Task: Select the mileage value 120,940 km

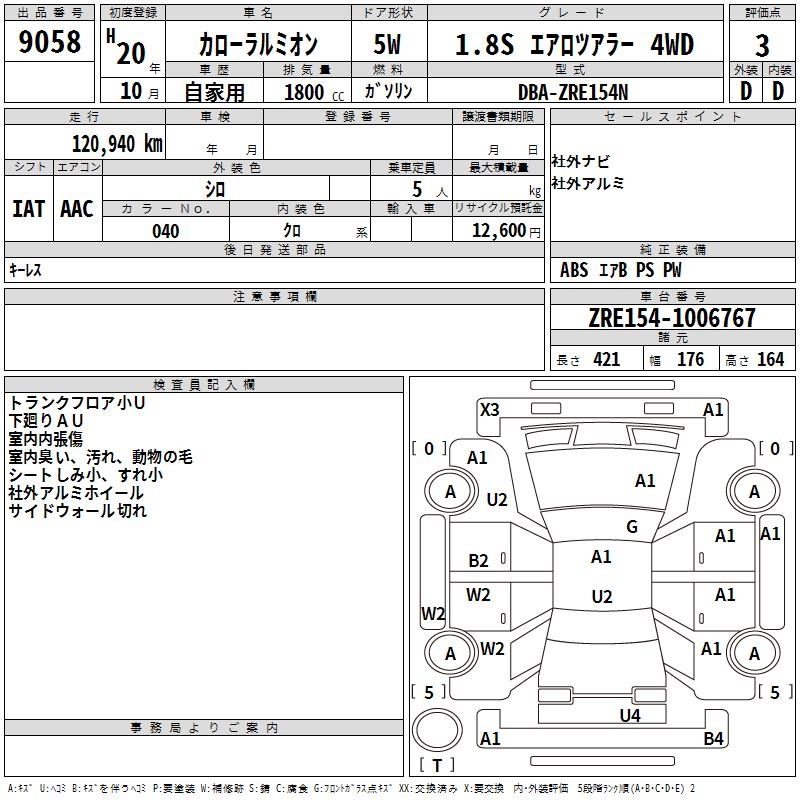Action: pyautogui.click(x=117, y=143)
